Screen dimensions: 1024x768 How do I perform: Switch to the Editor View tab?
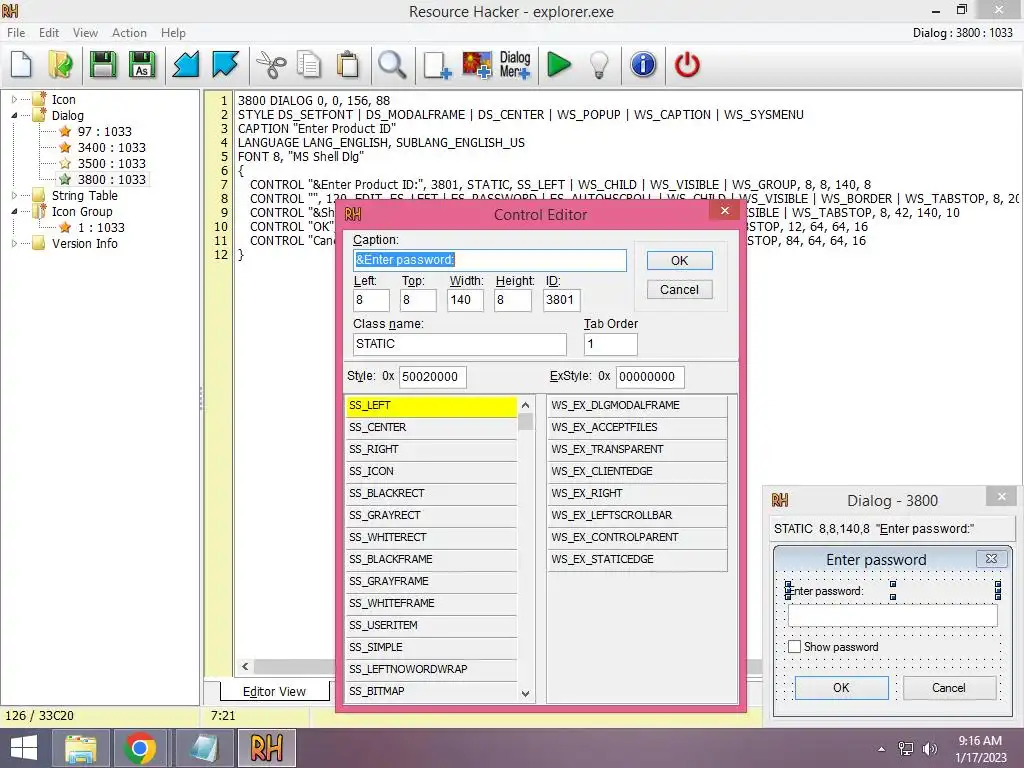274,692
